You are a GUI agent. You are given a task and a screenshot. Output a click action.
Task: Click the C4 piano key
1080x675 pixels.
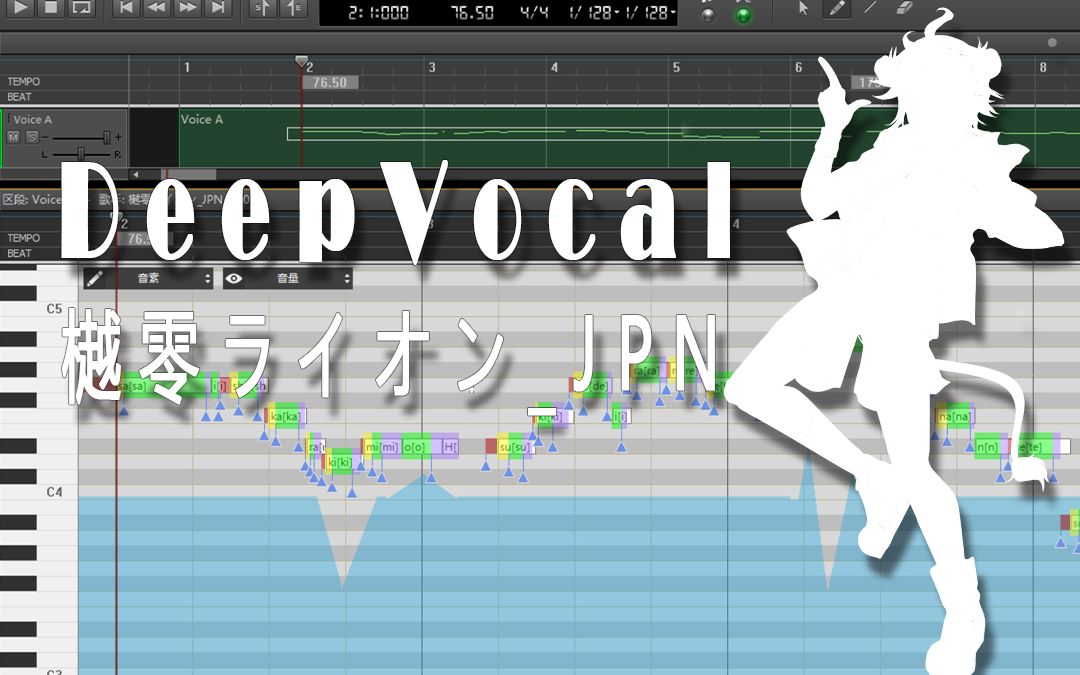click(x=39, y=492)
